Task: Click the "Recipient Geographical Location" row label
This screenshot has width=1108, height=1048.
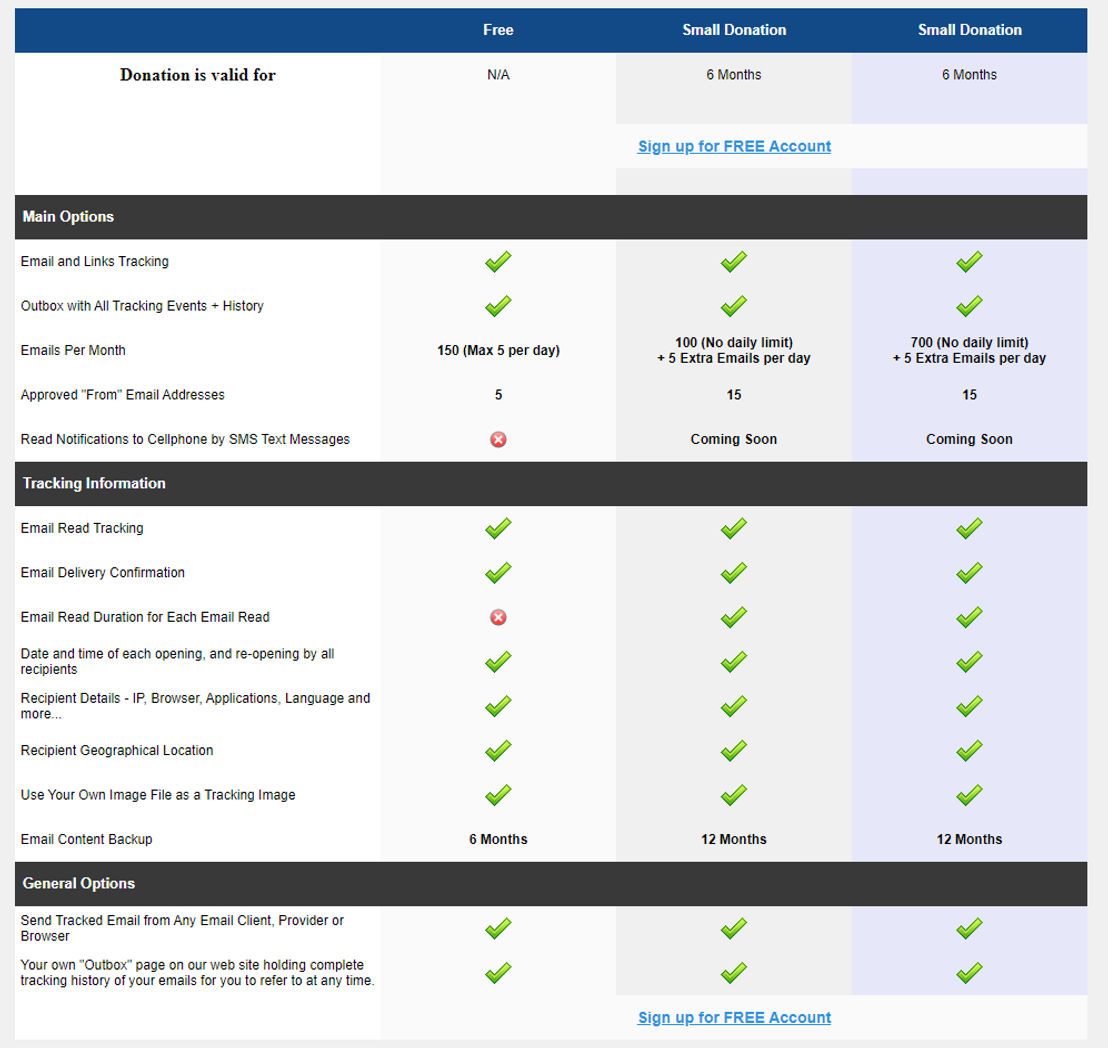Action: pos(117,750)
